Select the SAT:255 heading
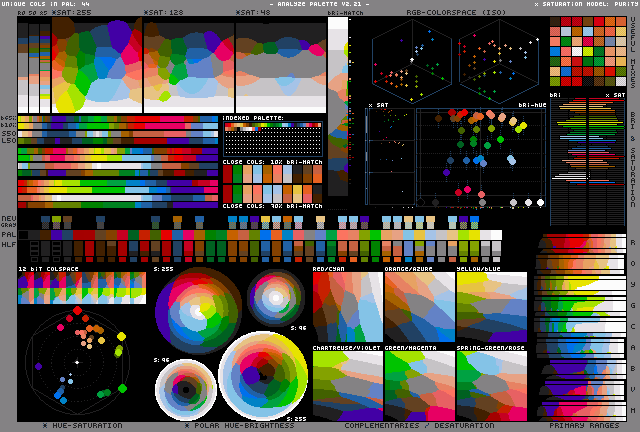Viewport: 640px width, 432px height. [72, 12]
